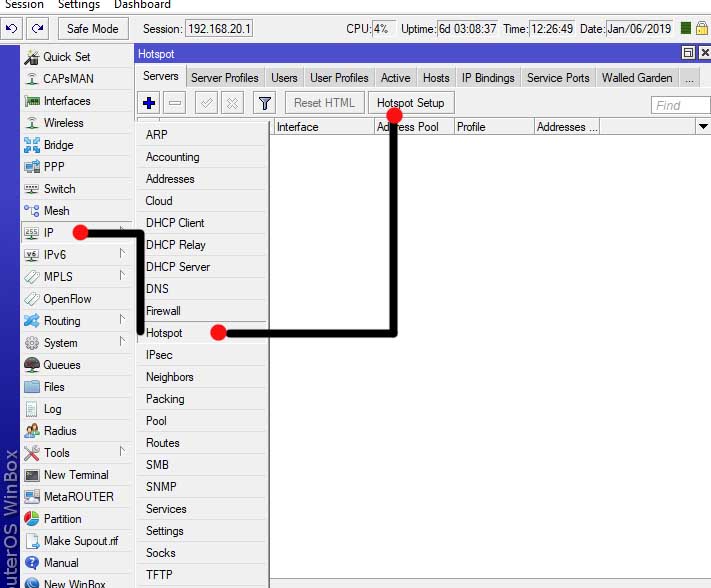Click the Interface column header
711x588 pixels.
[x=324, y=127]
